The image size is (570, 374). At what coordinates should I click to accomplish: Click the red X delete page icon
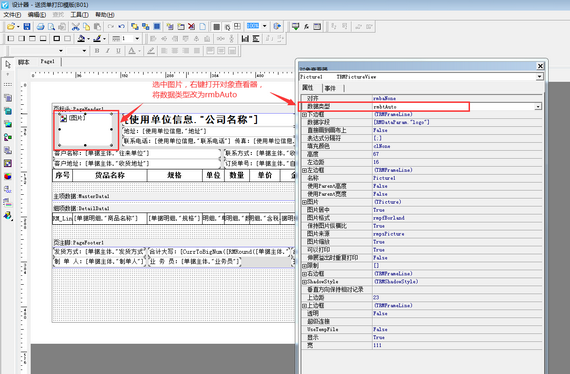[192, 27]
